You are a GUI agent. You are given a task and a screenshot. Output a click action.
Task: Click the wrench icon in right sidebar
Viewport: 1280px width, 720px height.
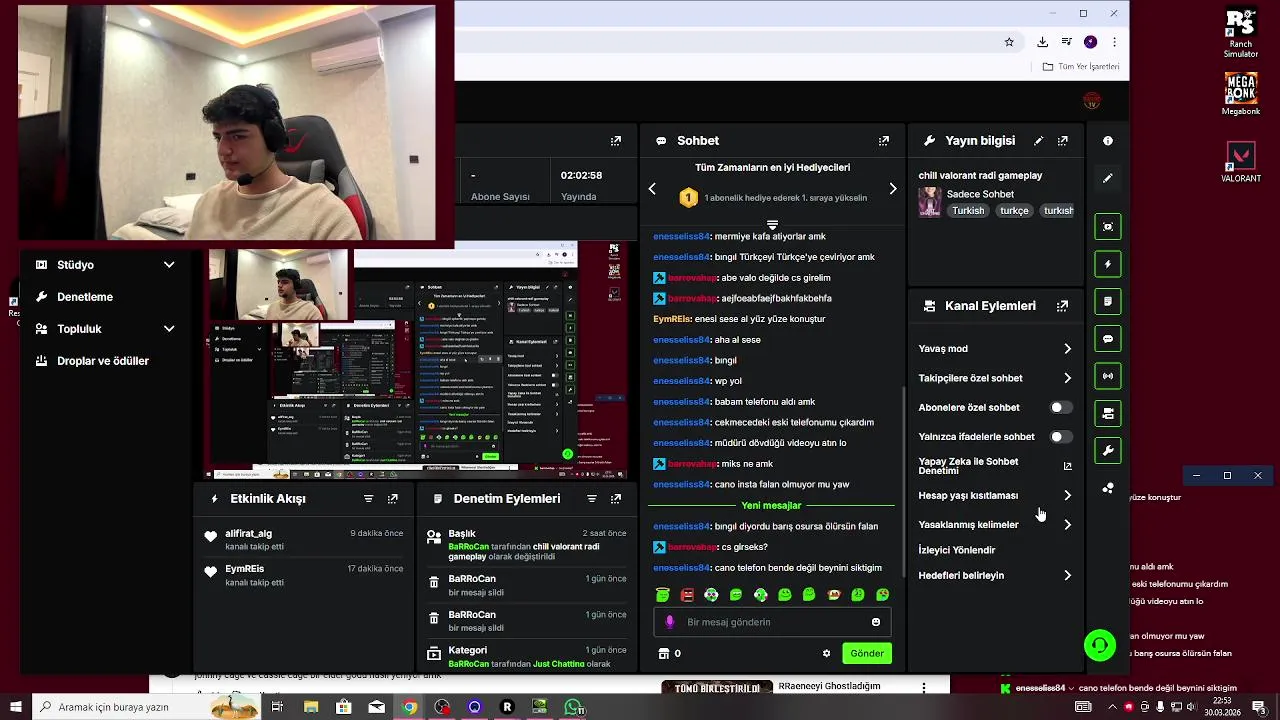click(x=1108, y=451)
